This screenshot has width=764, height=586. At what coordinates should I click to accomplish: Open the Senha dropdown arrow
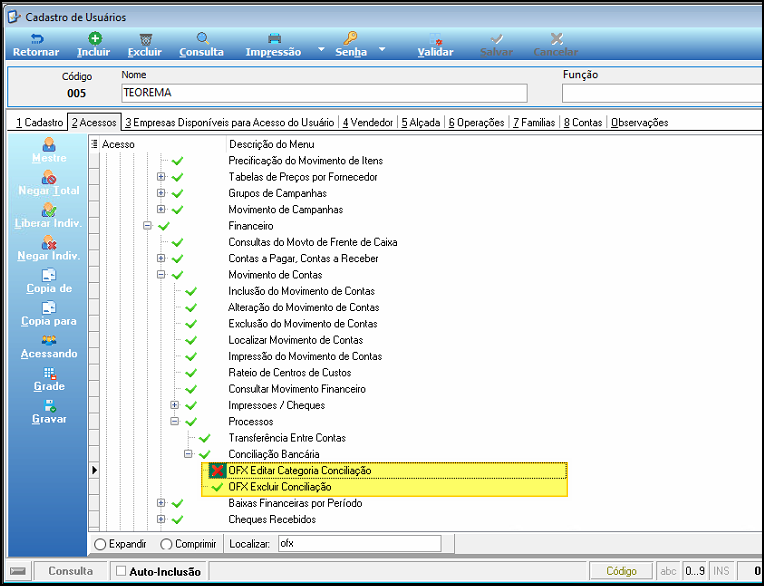[382, 49]
